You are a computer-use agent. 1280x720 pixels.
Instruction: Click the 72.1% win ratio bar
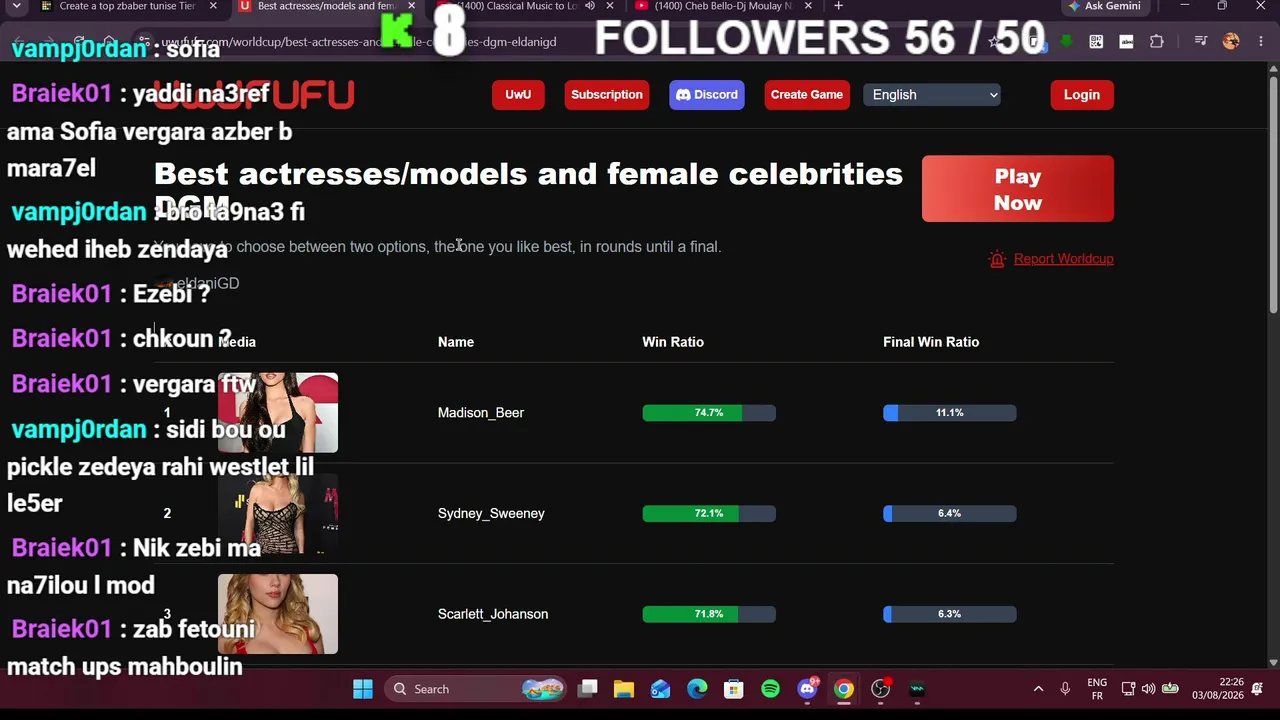click(709, 514)
